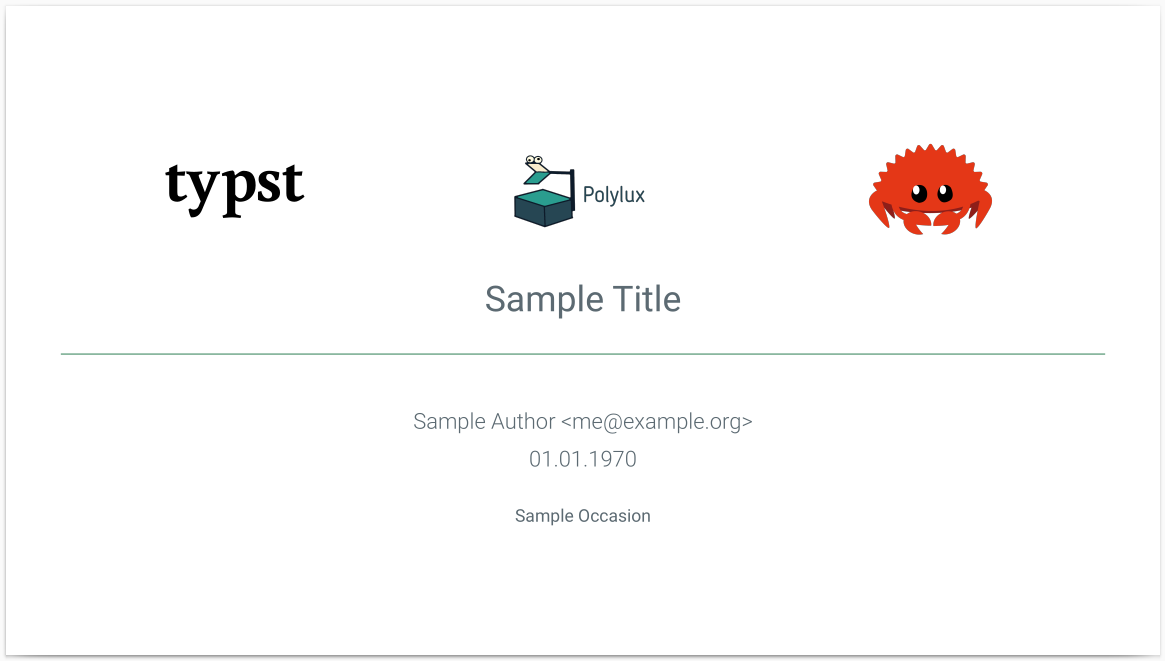Click the green horizontal divider line
The width and height of the screenshot is (1165, 661).
click(x=583, y=354)
